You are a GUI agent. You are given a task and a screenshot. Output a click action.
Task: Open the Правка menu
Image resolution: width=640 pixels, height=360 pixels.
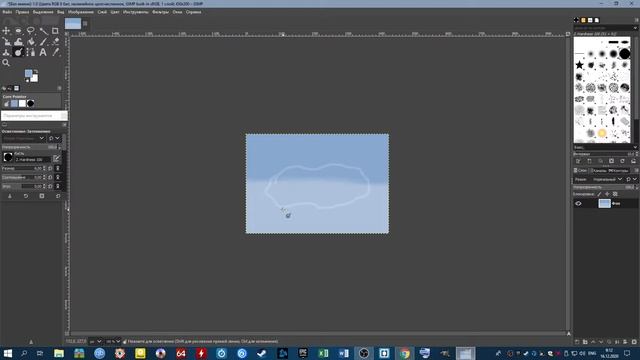pyautogui.click(x=22, y=12)
